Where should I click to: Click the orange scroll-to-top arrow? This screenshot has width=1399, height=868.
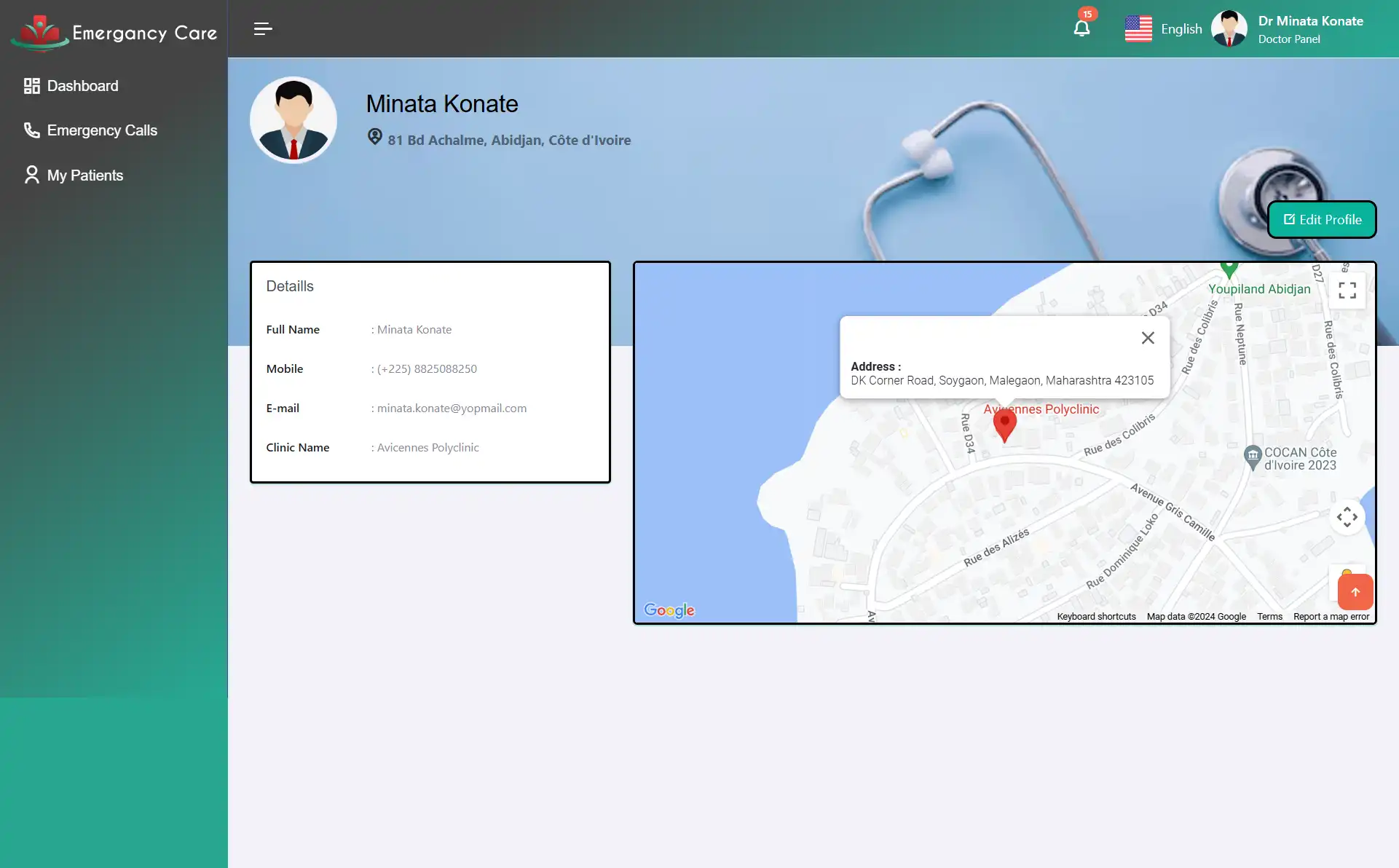[1354, 592]
